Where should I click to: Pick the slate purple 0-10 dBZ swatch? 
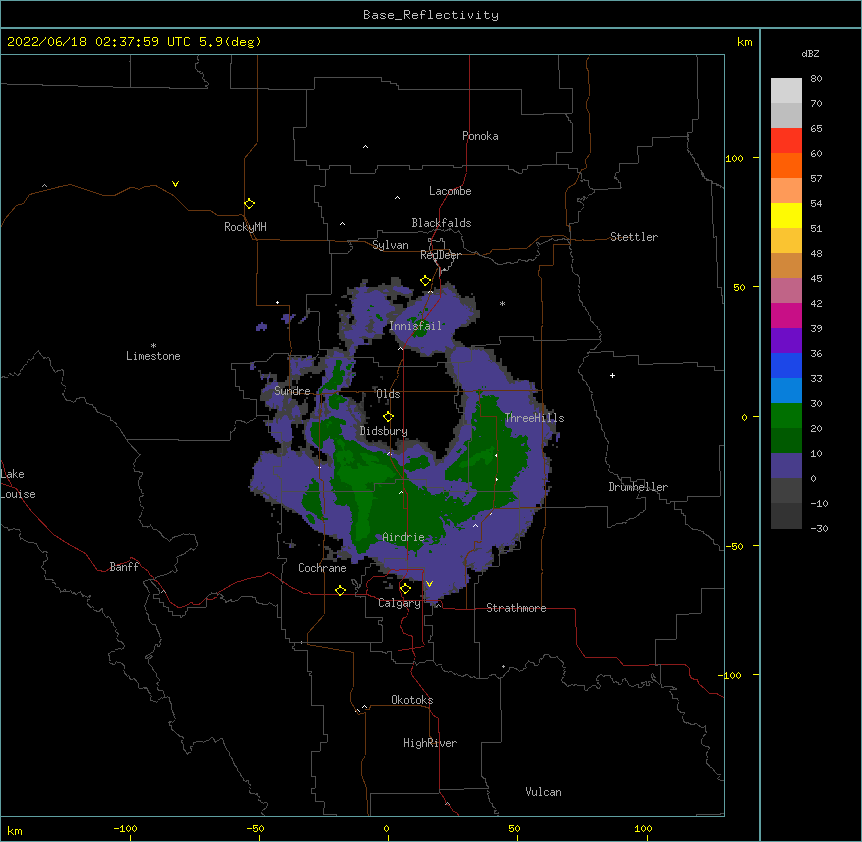pos(786,466)
